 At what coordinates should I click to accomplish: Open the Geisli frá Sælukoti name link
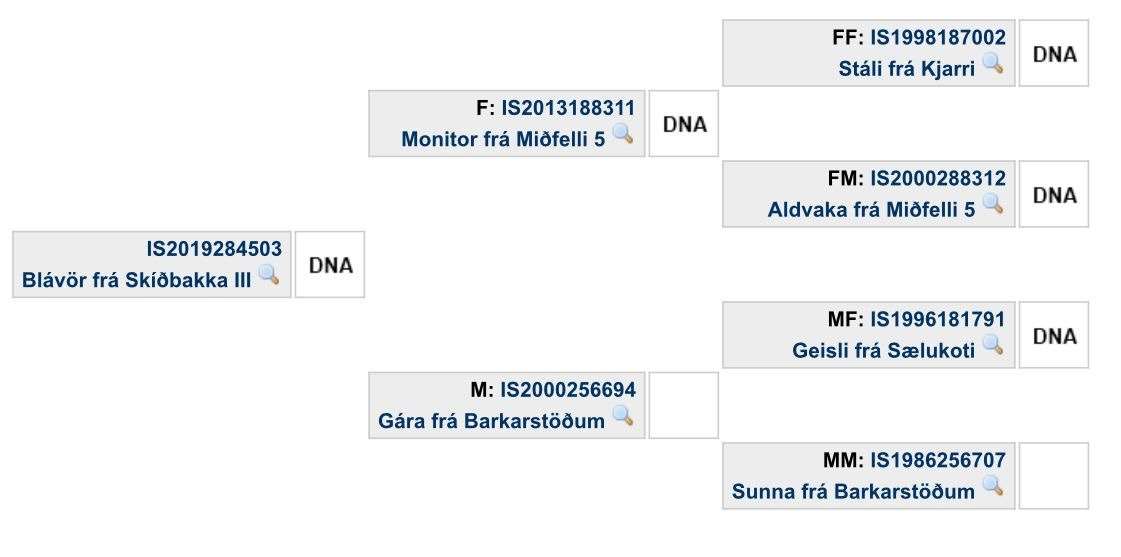(x=883, y=351)
